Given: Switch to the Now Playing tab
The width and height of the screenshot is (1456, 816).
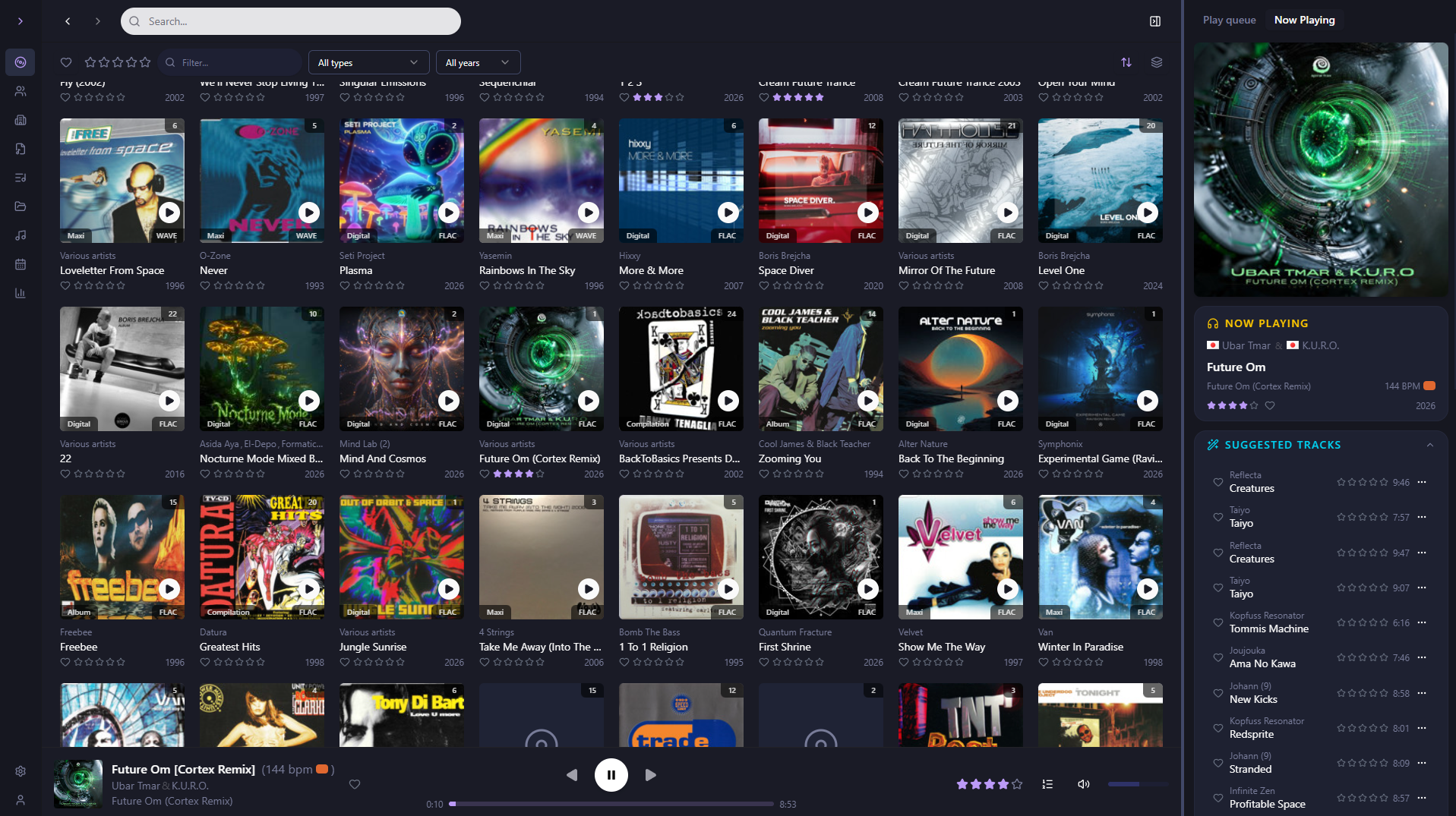Looking at the screenshot, I should (x=1304, y=20).
